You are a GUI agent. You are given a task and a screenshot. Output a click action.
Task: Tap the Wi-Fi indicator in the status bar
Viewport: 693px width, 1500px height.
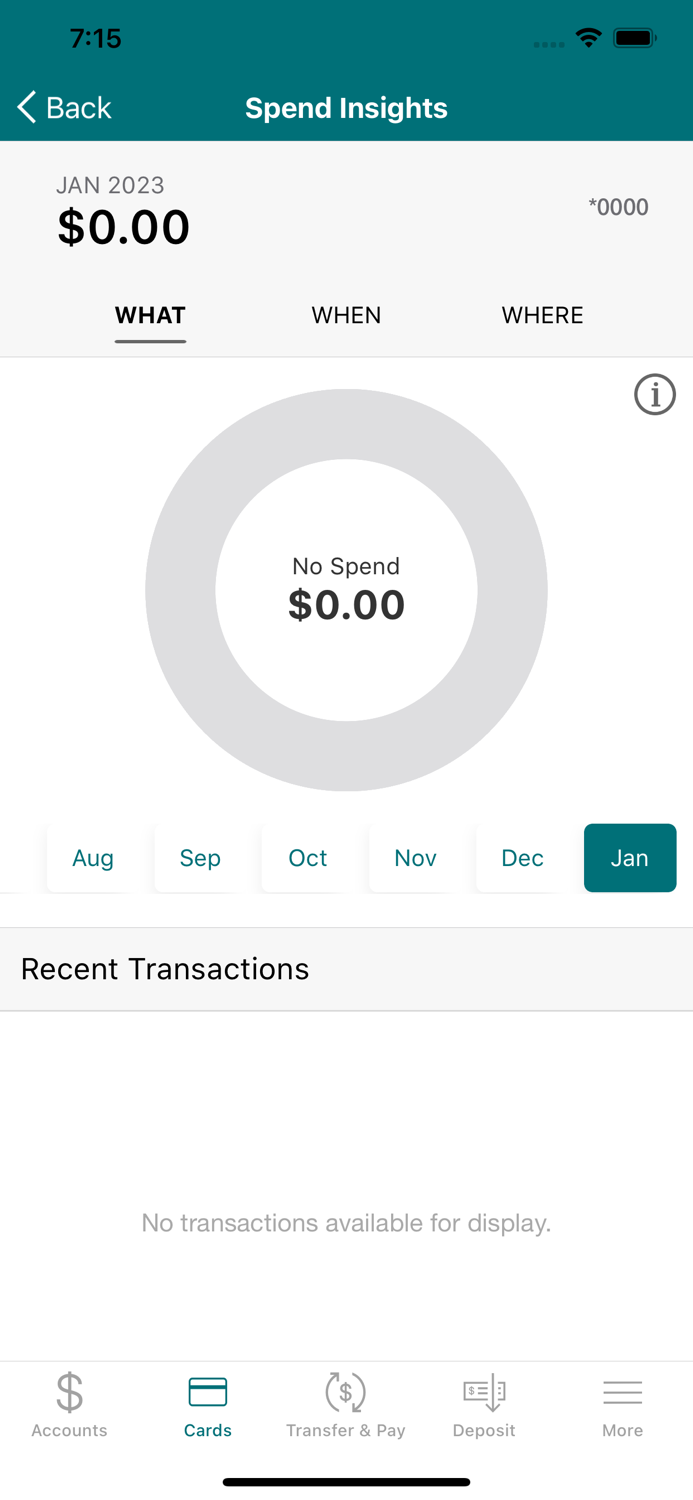point(588,38)
